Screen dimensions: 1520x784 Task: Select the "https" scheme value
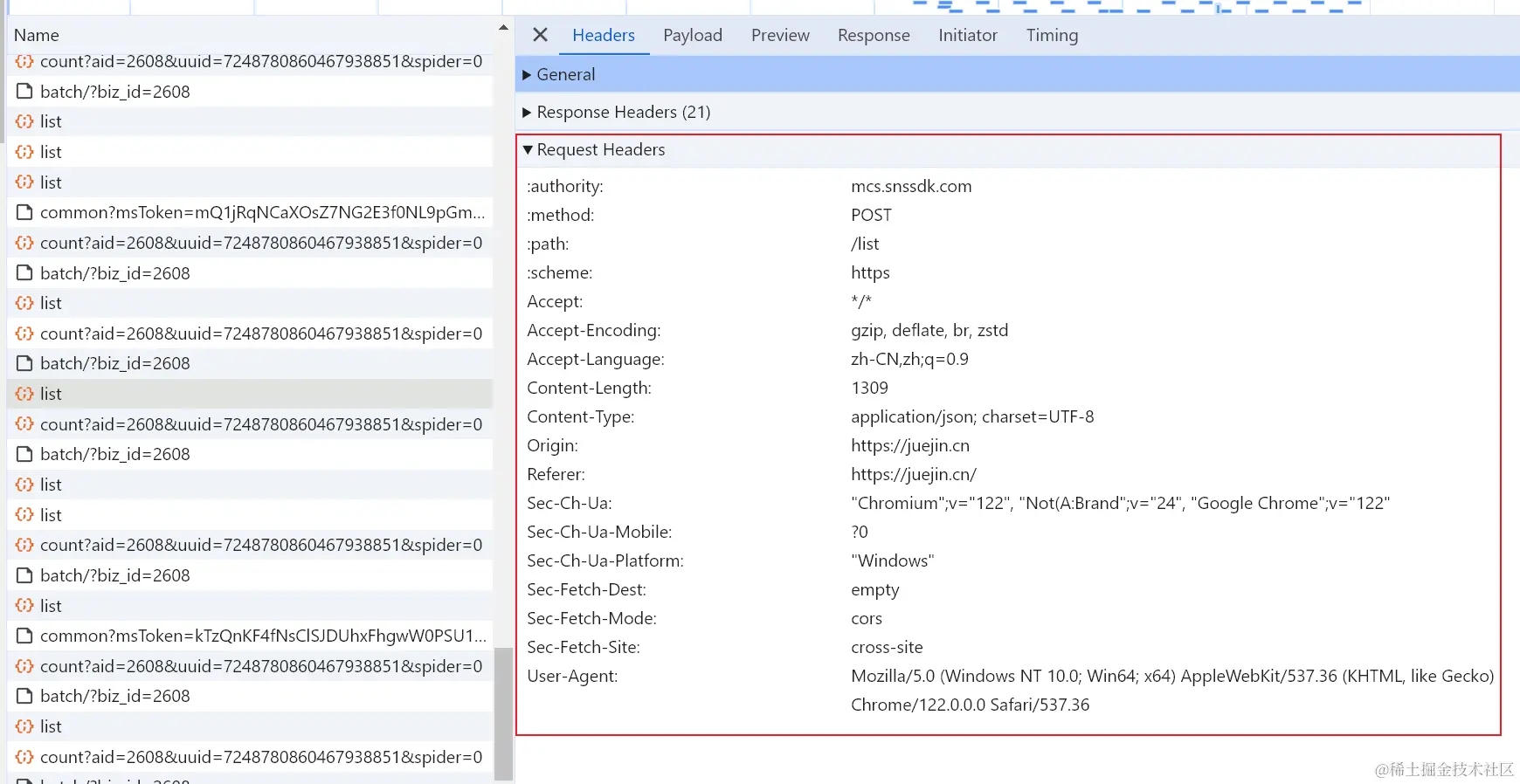click(x=870, y=272)
